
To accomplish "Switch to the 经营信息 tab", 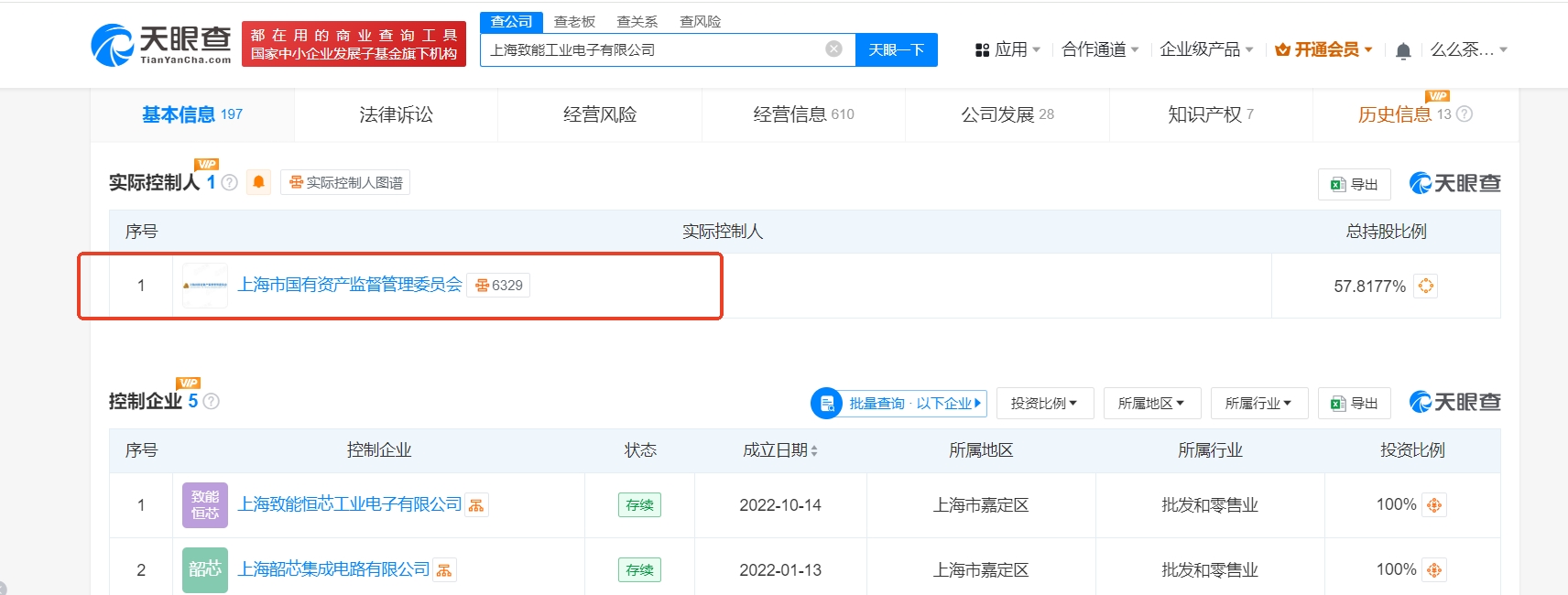I will pos(803,114).
